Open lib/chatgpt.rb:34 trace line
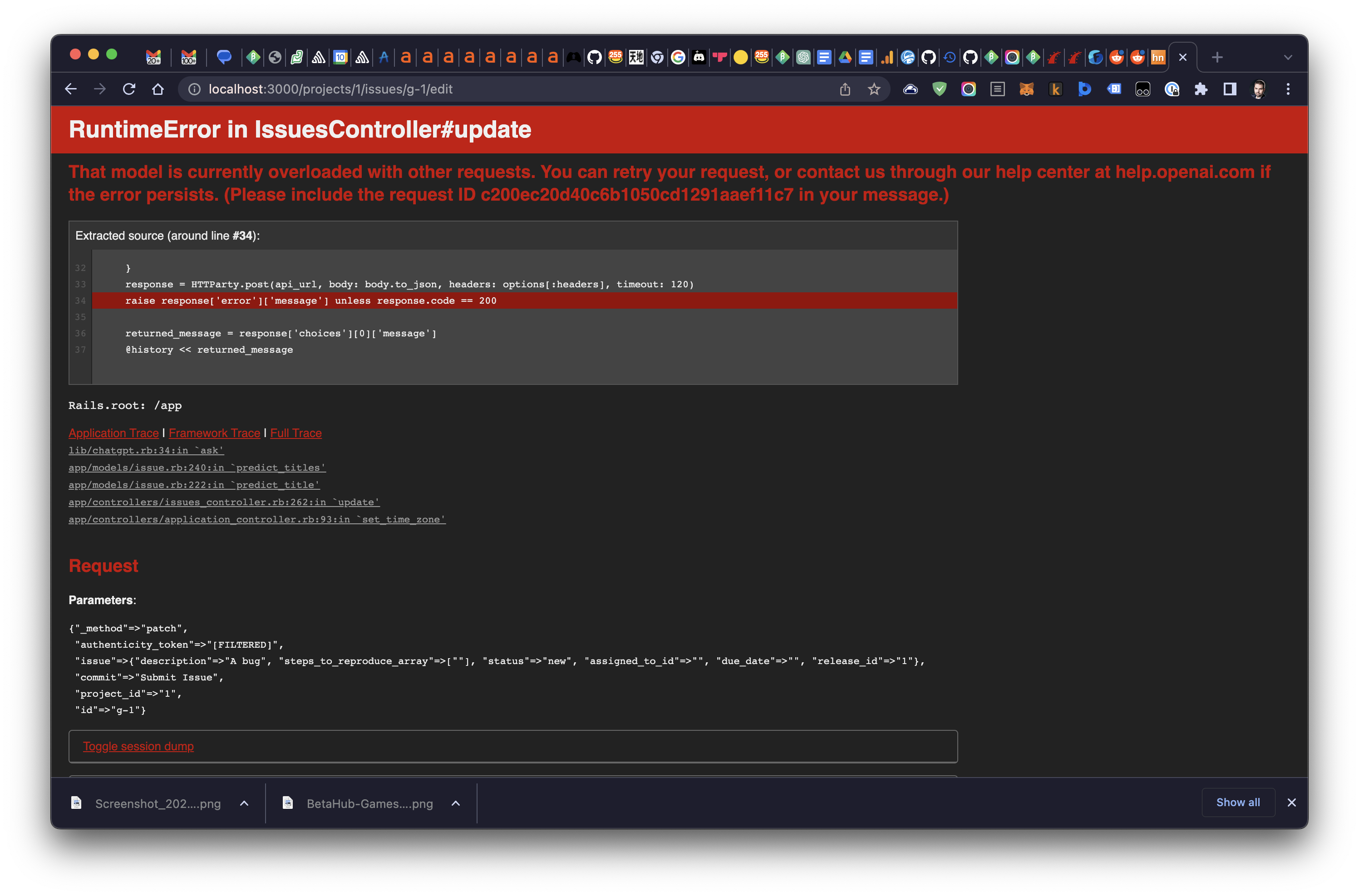 click(x=146, y=450)
